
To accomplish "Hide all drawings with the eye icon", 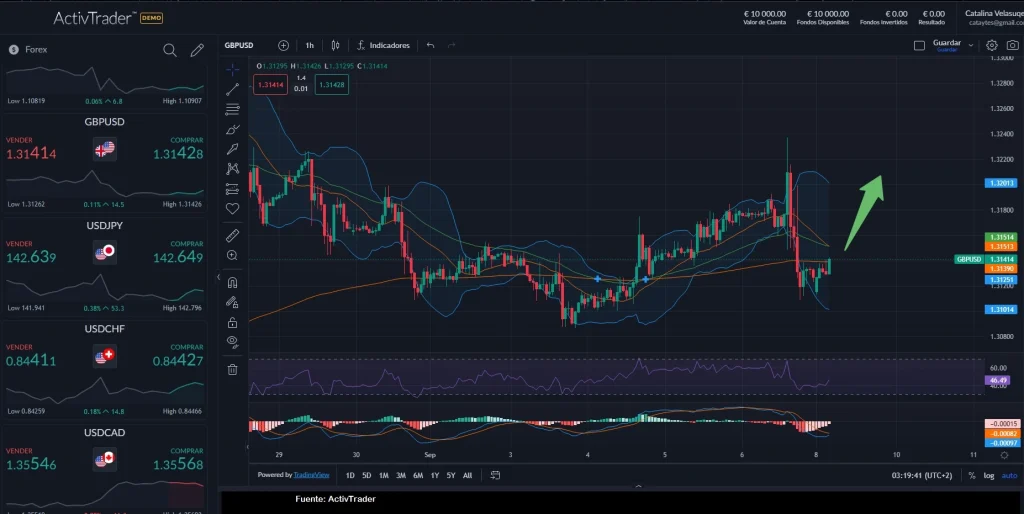I will [x=232, y=342].
